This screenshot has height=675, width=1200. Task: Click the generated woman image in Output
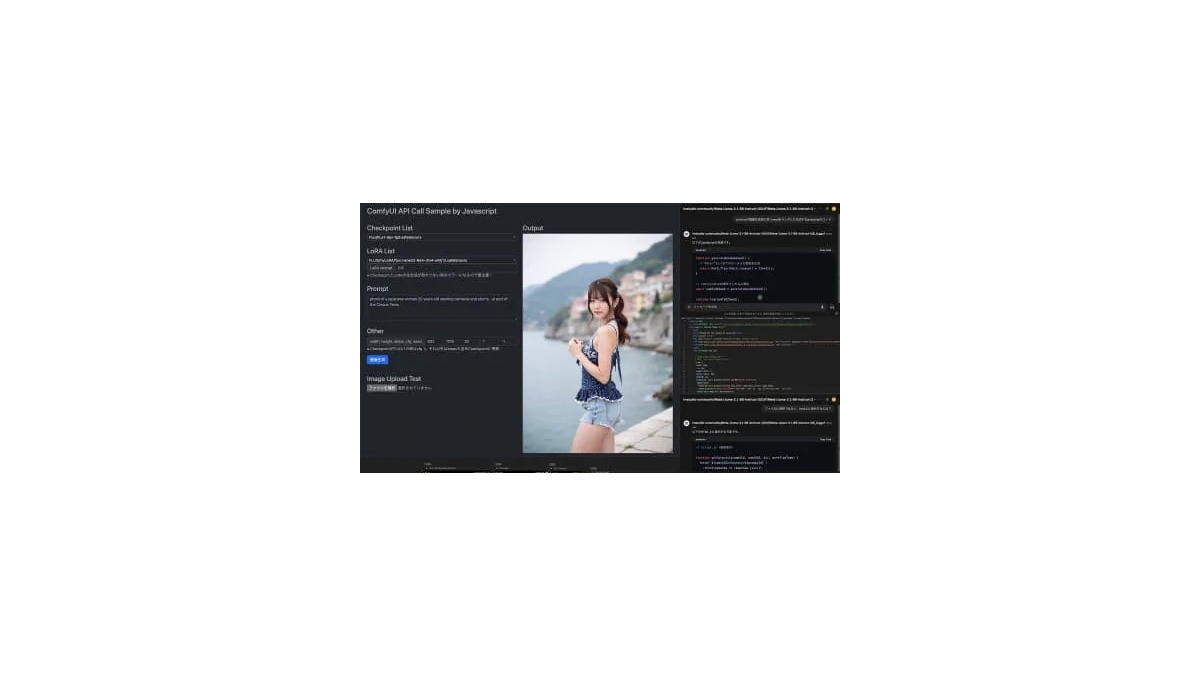597,343
